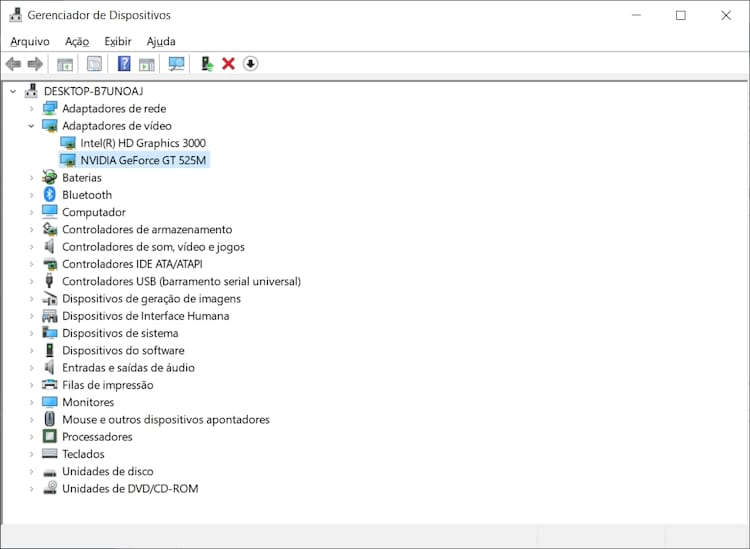Image resolution: width=750 pixels, height=549 pixels.
Task: Select Dispositivos de geração de imagens label
Action: [x=151, y=298]
